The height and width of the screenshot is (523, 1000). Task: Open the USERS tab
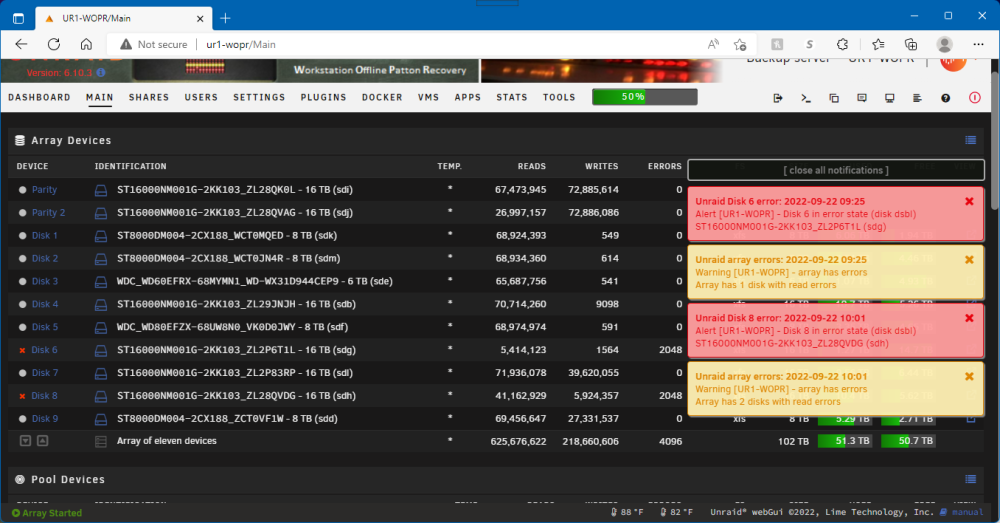point(201,98)
